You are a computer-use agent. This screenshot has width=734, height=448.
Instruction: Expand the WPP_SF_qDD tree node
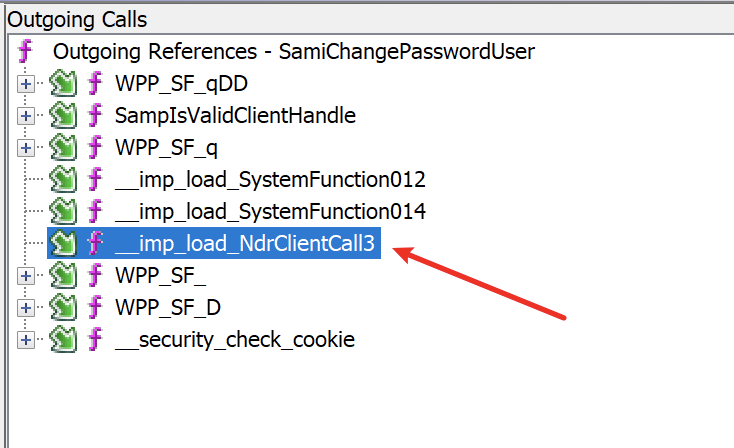[x=26, y=84]
